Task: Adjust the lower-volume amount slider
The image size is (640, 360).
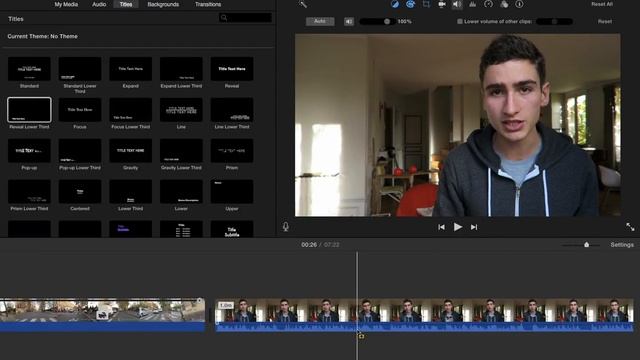Action: coord(554,22)
